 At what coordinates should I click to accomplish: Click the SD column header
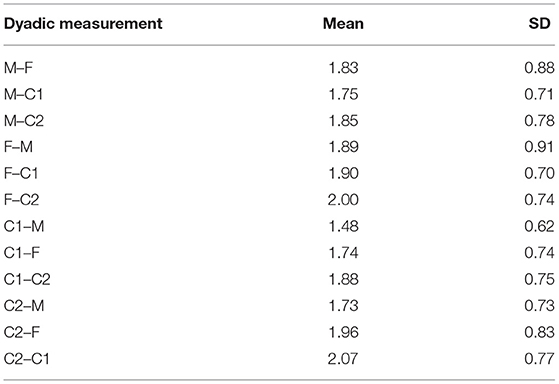coord(539,24)
